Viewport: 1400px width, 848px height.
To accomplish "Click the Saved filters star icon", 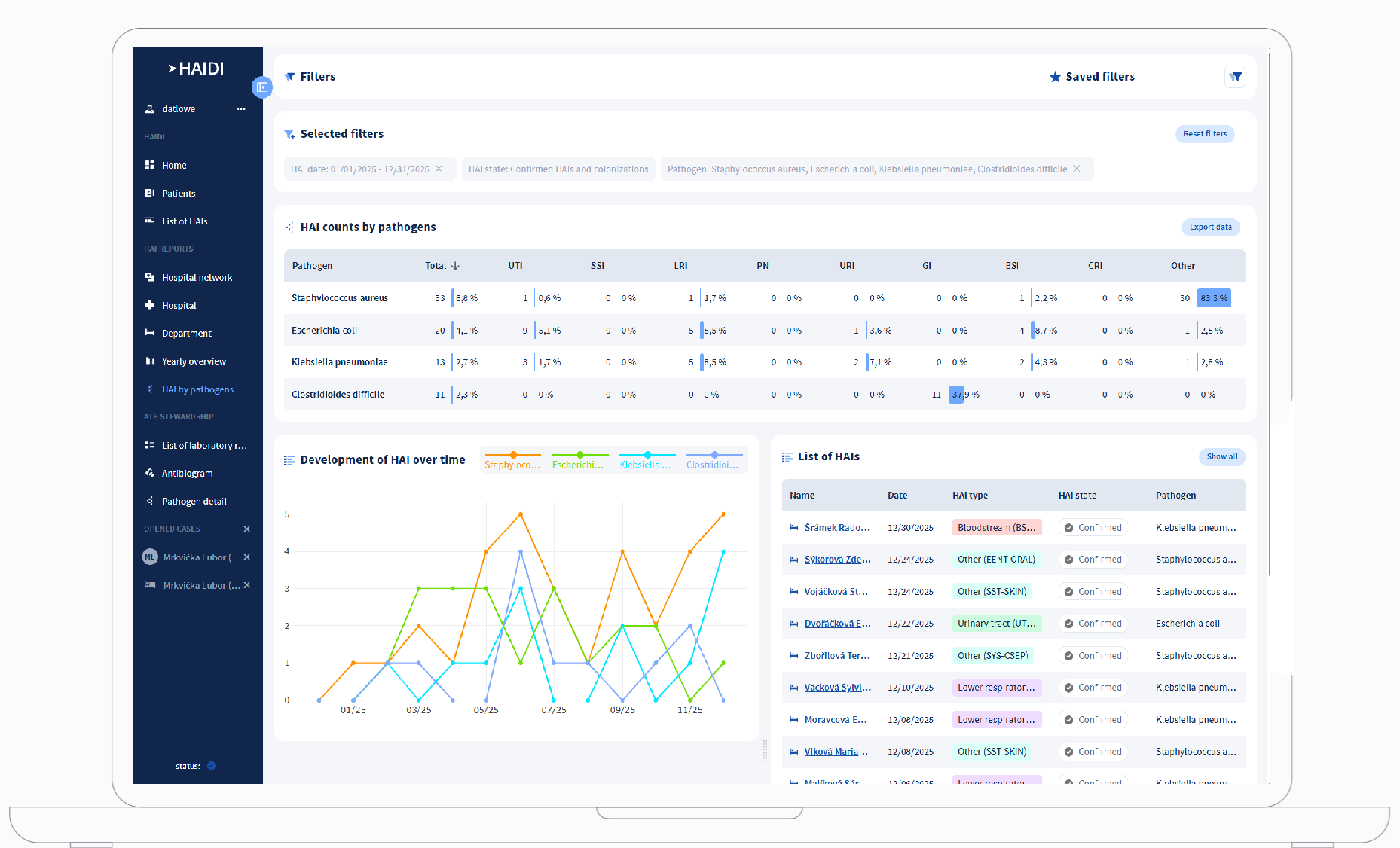I will pos(1055,77).
